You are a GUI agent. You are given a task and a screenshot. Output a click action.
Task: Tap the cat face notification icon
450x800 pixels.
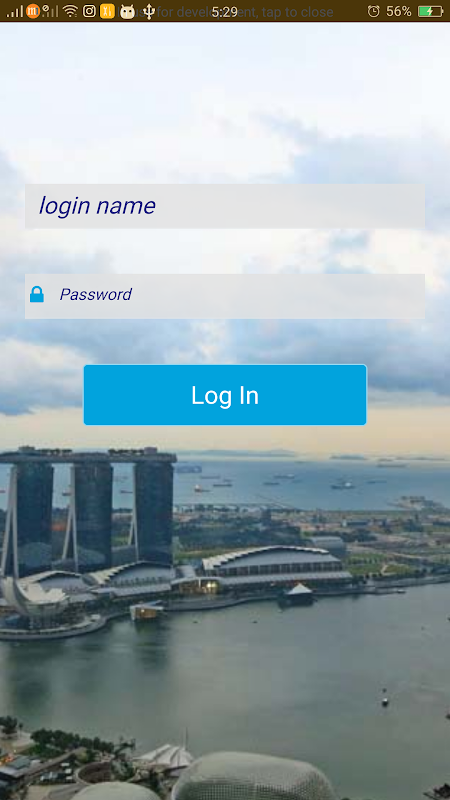(127, 11)
